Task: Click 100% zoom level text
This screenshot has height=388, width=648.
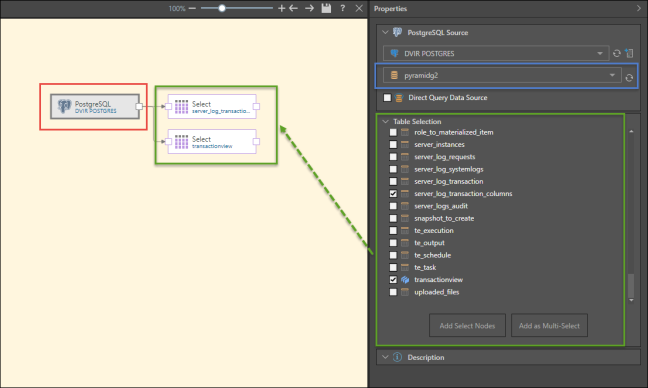Action: click(x=177, y=9)
